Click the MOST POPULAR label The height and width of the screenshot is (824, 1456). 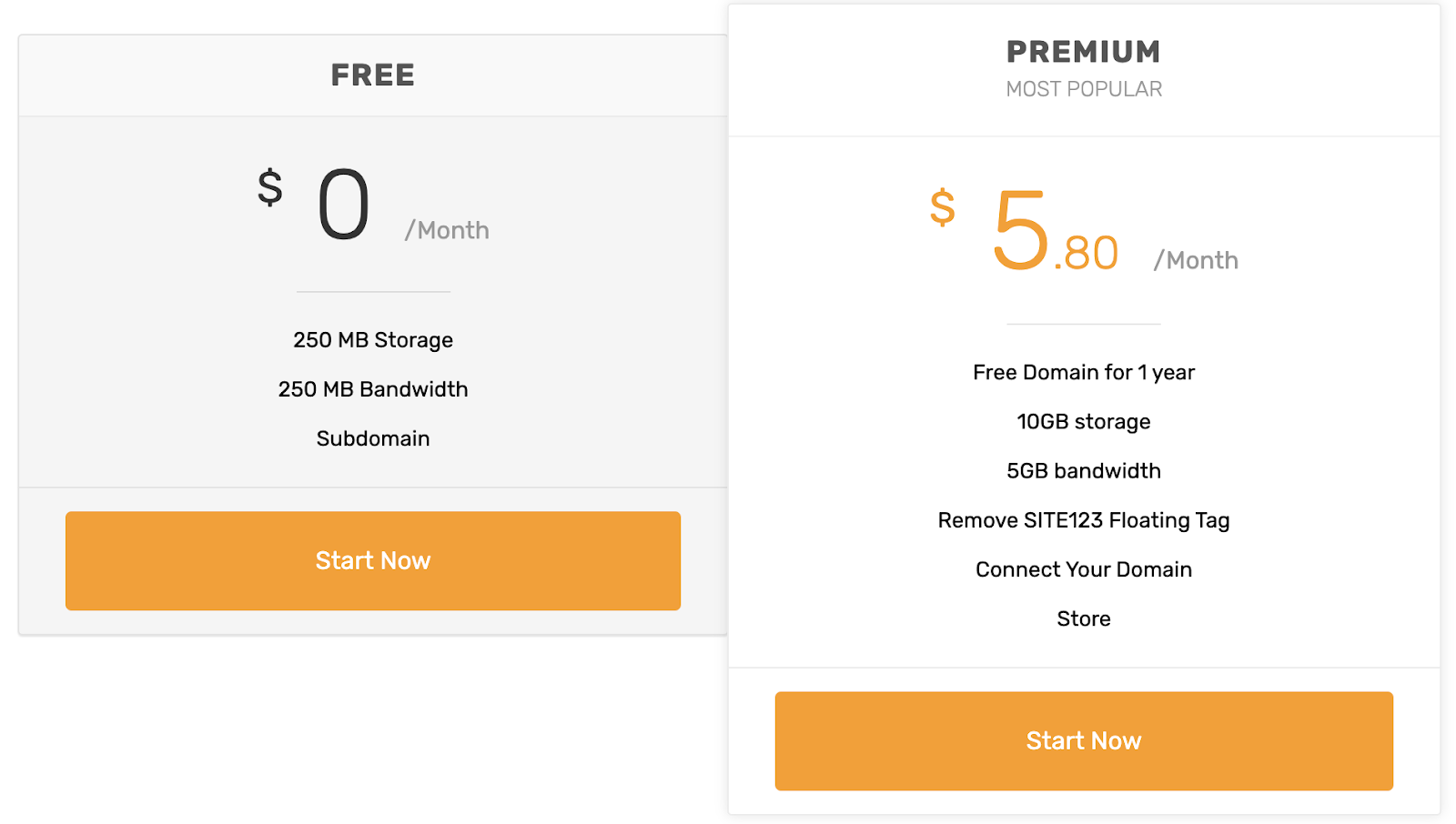(1083, 89)
